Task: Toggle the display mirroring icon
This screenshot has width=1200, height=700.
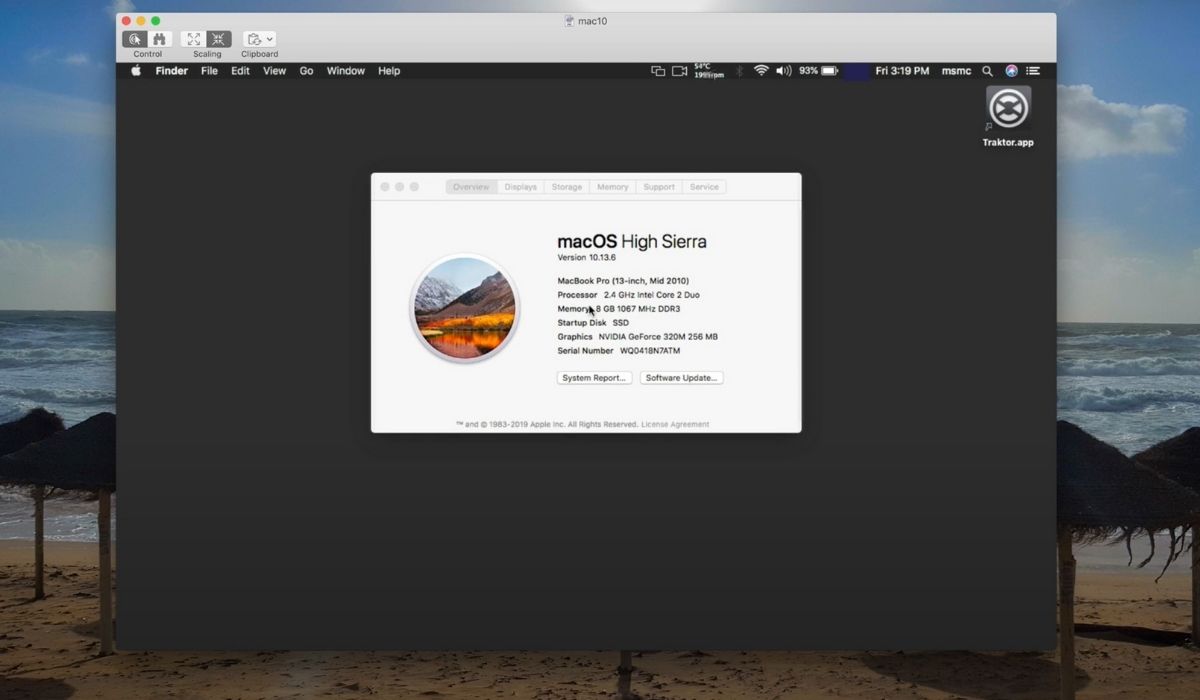Action: (x=659, y=71)
